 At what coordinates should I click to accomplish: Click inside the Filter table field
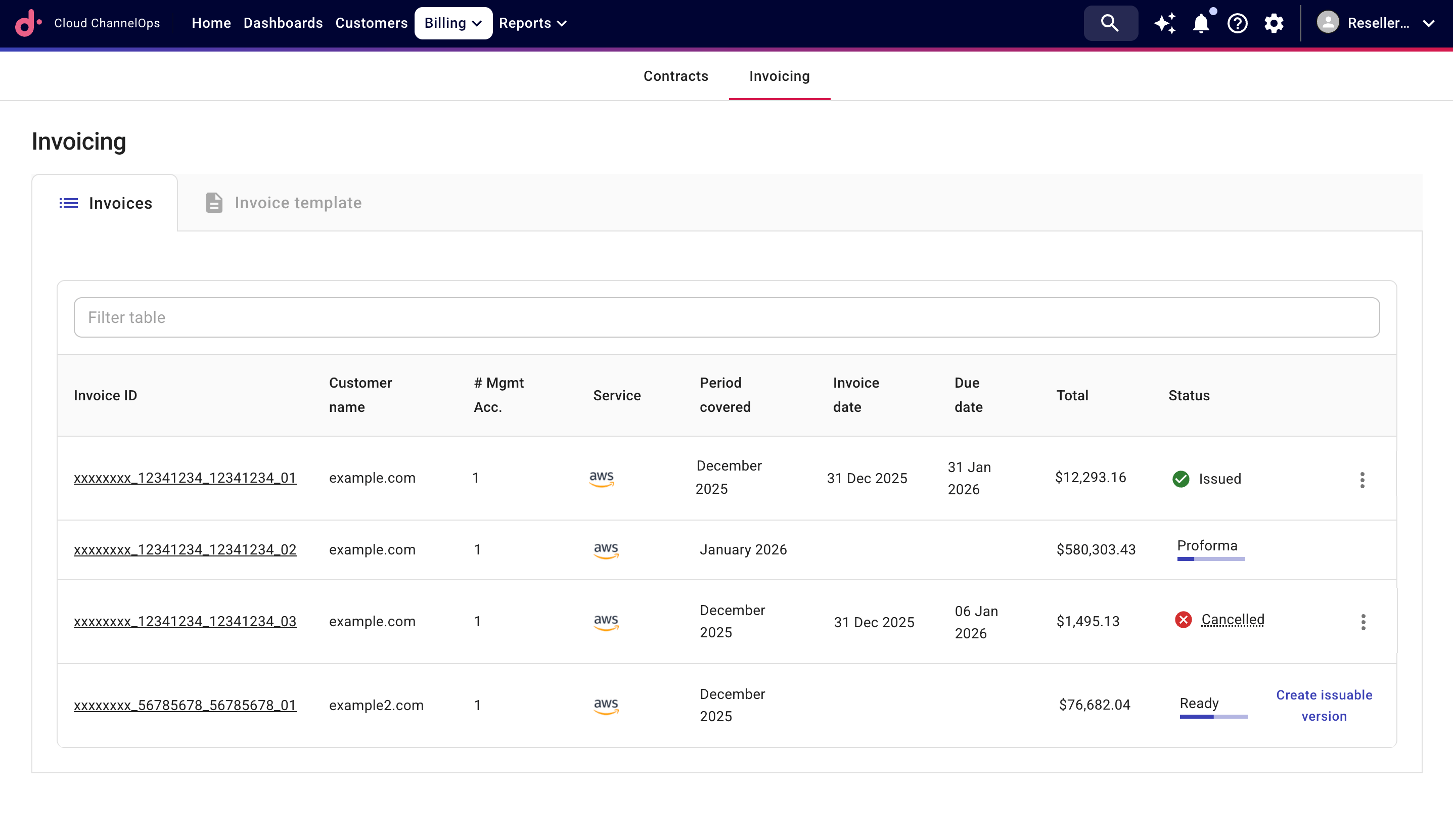coord(403,317)
